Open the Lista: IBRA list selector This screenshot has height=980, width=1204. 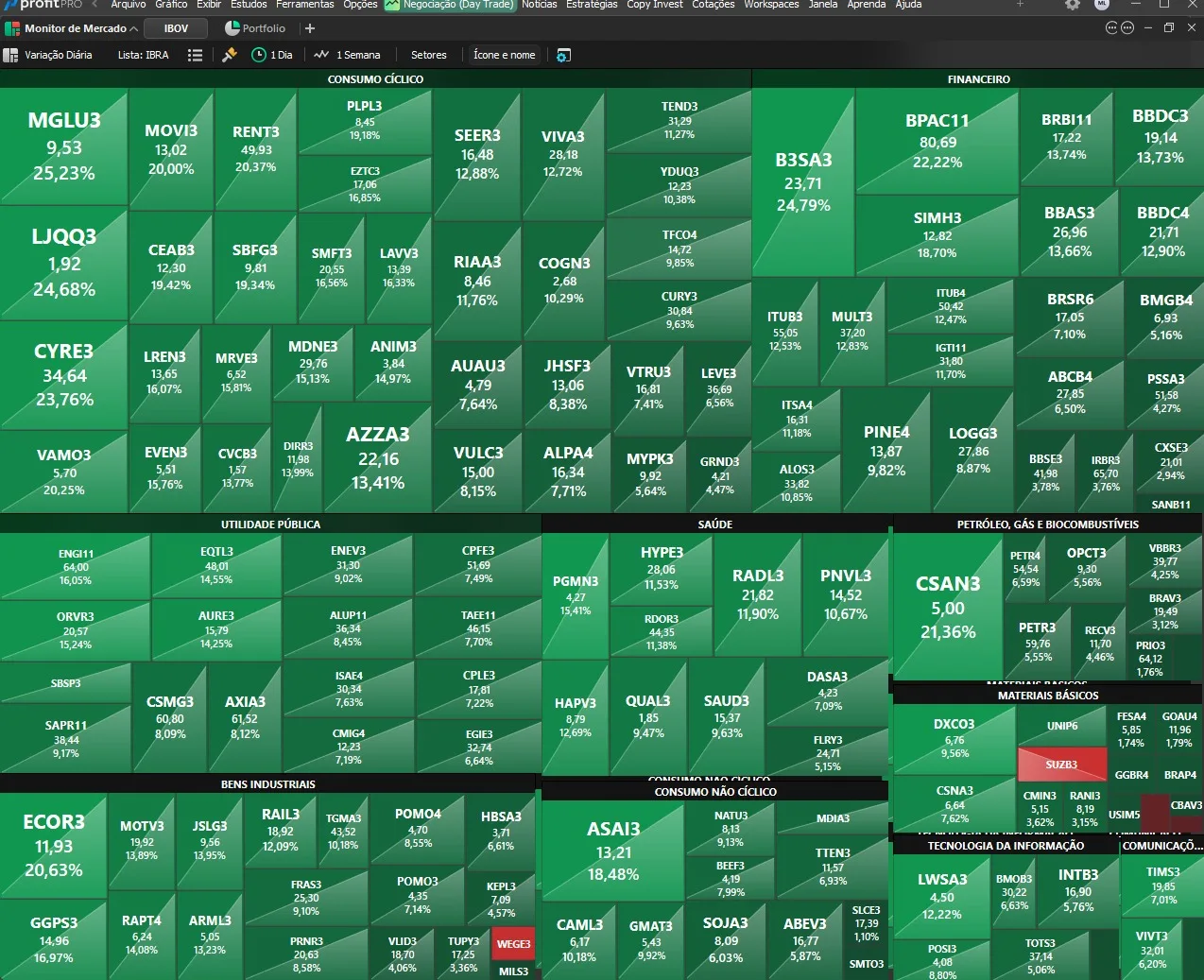[144, 55]
